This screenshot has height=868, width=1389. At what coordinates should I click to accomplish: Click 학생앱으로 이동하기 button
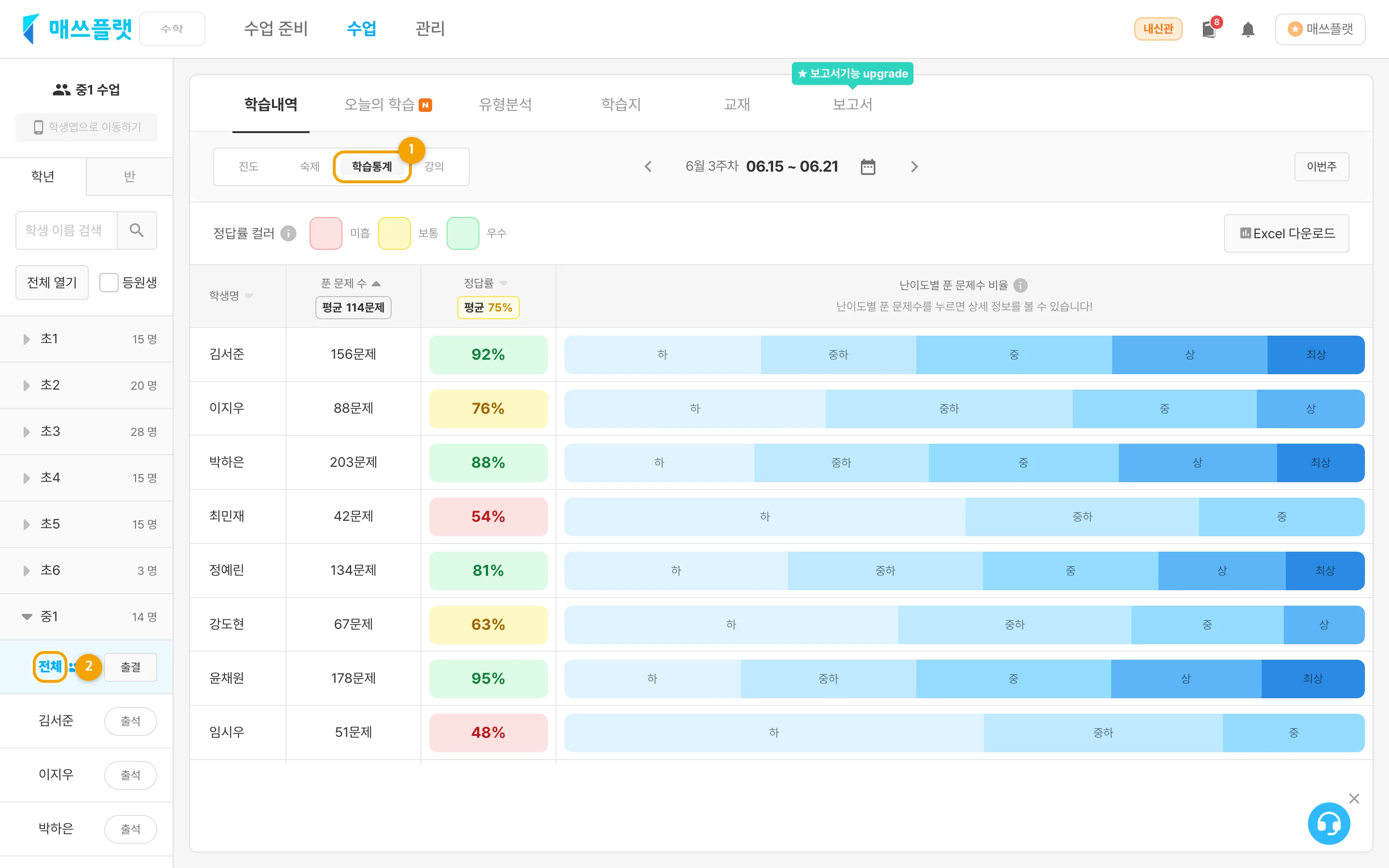coord(86,127)
